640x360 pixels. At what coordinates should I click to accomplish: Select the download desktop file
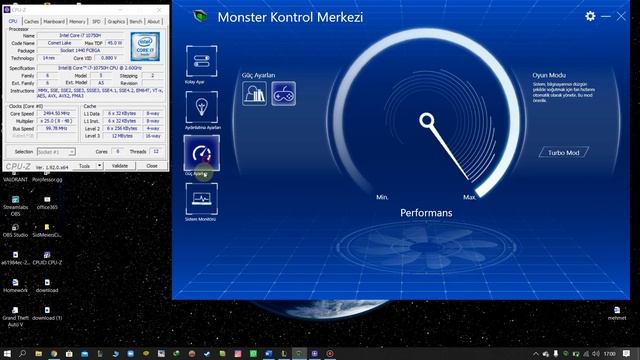pos(47,286)
